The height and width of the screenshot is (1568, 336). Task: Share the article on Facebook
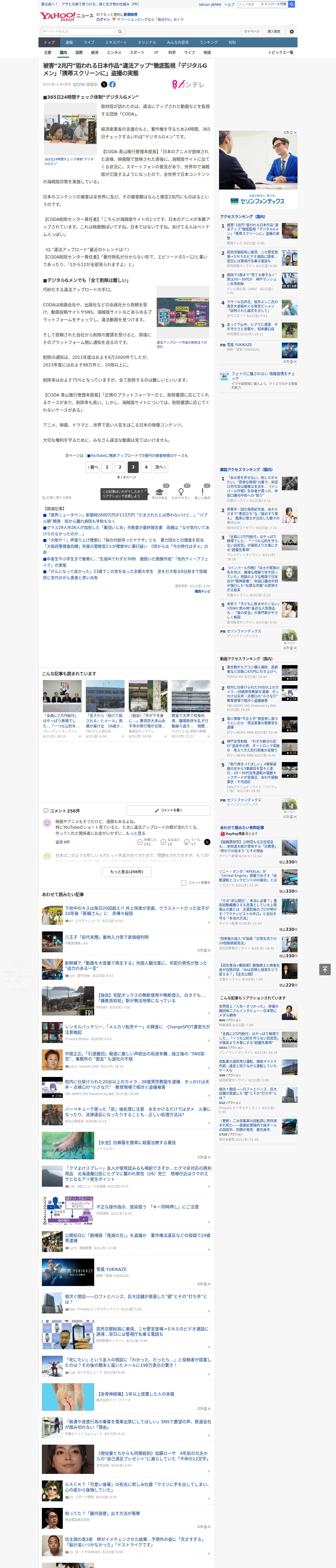point(112,85)
